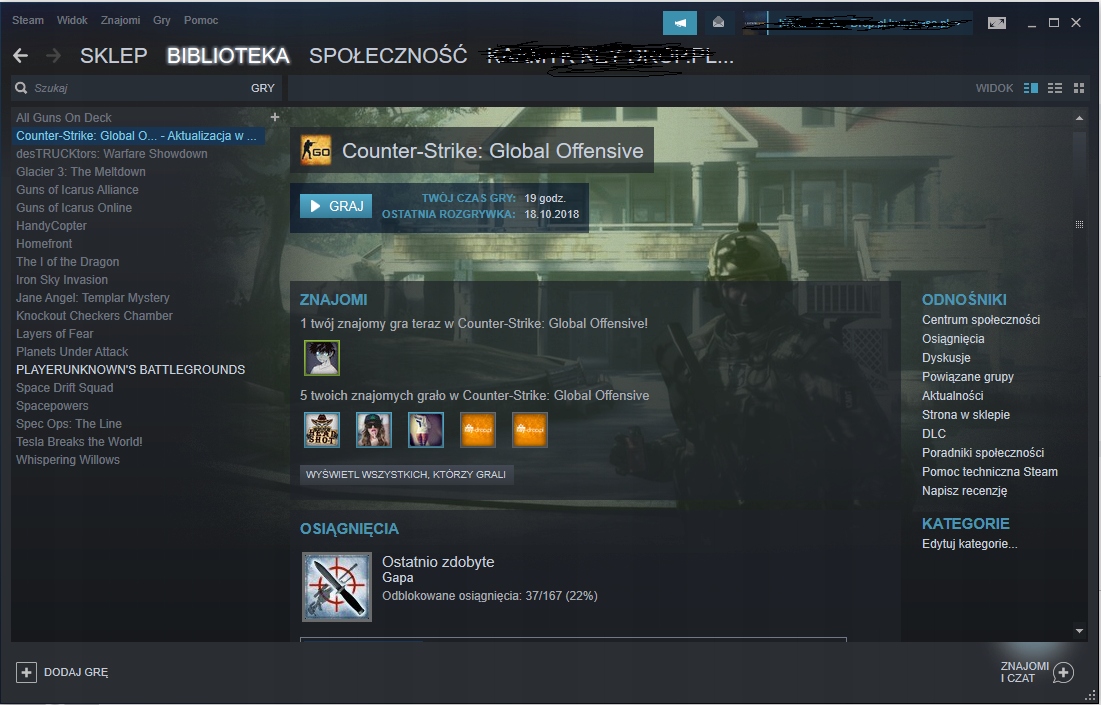
Task: Select Homefront in game list
Action: (x=44, y=244)
